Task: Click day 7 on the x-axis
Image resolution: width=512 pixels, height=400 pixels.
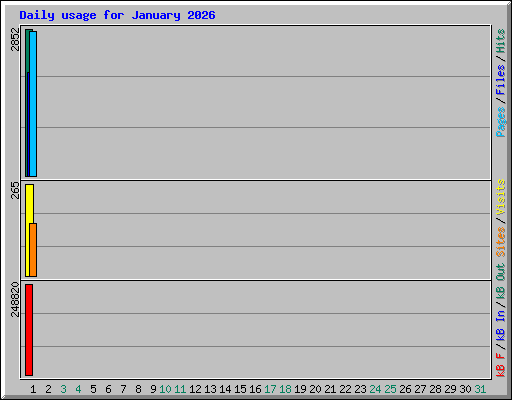Action: [123, 389]
